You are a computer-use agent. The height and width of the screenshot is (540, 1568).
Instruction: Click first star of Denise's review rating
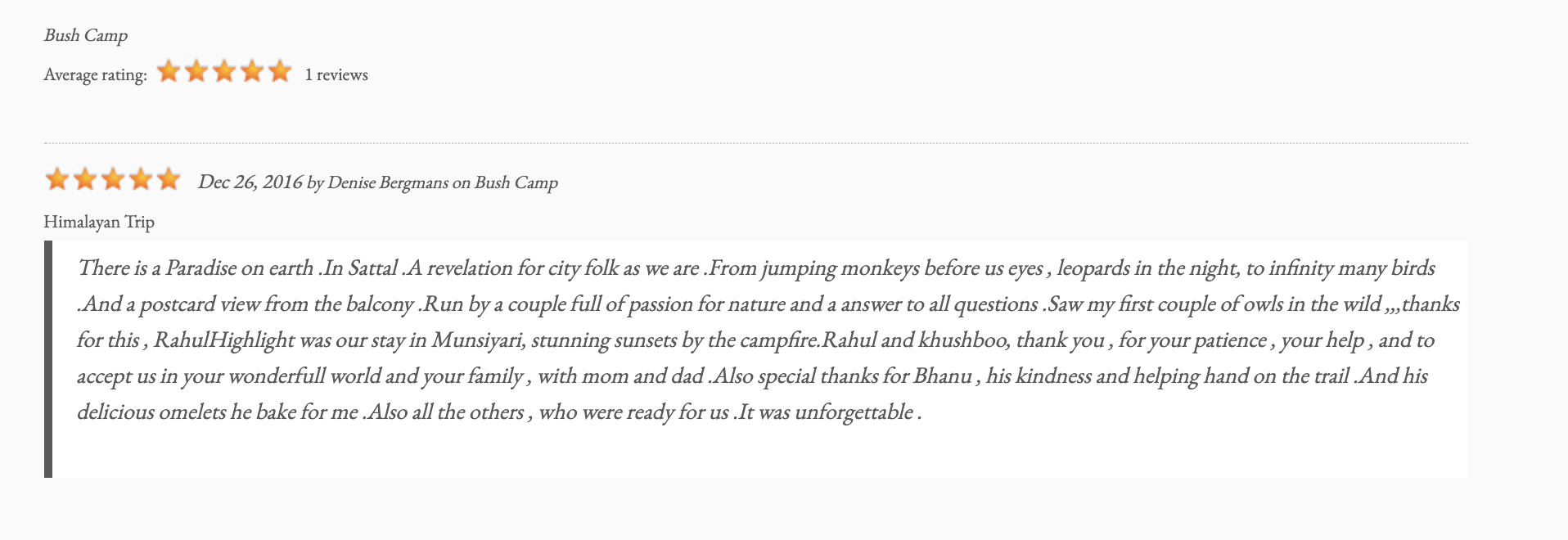click(x=57, y=179)
